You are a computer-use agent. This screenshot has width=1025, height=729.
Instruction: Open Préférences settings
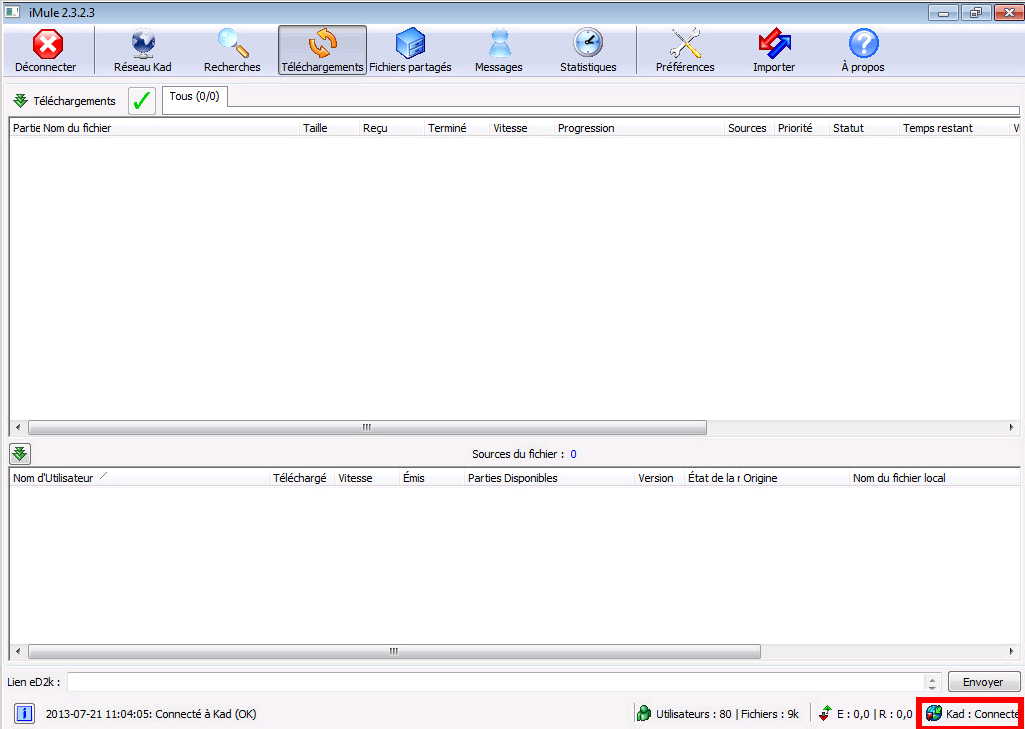[685, 50]
